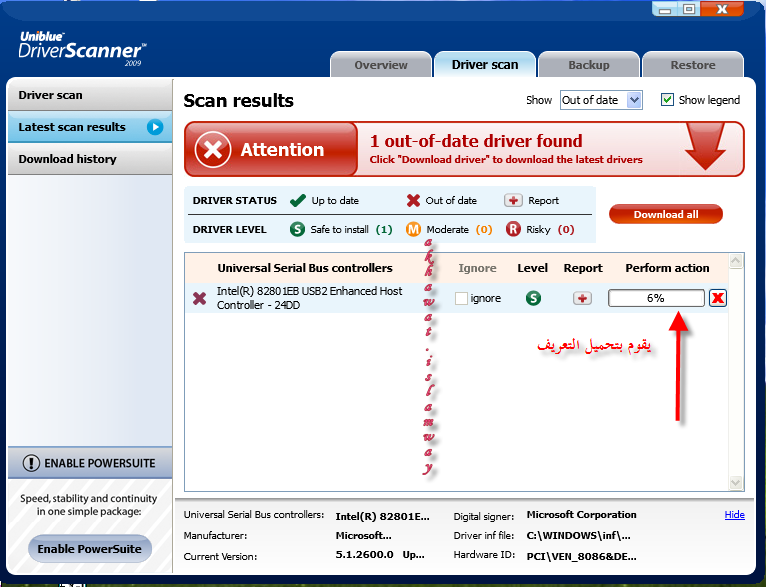The height and width of the screenshot is (587, 766).
Task: Click the Current Version value 5.1.2600.0
Action: (364, 554)
